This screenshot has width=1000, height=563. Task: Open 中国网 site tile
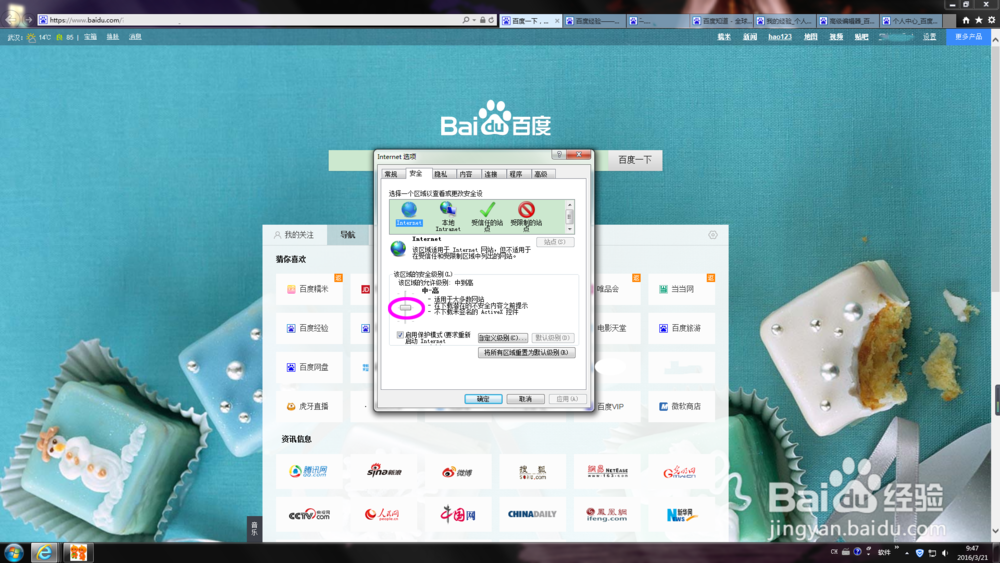tap(458, 515)
